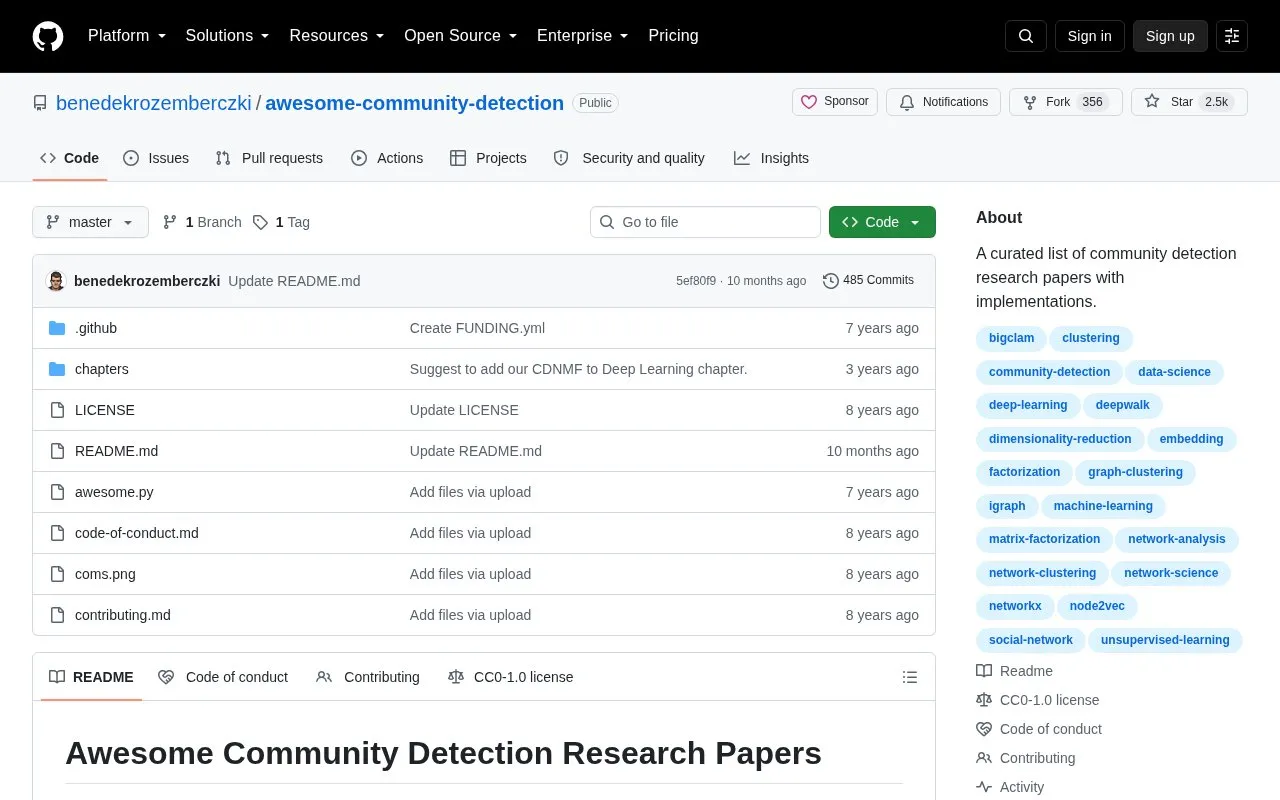Click the Activity pulse icon
The image size is (1280, 800).
984,787
